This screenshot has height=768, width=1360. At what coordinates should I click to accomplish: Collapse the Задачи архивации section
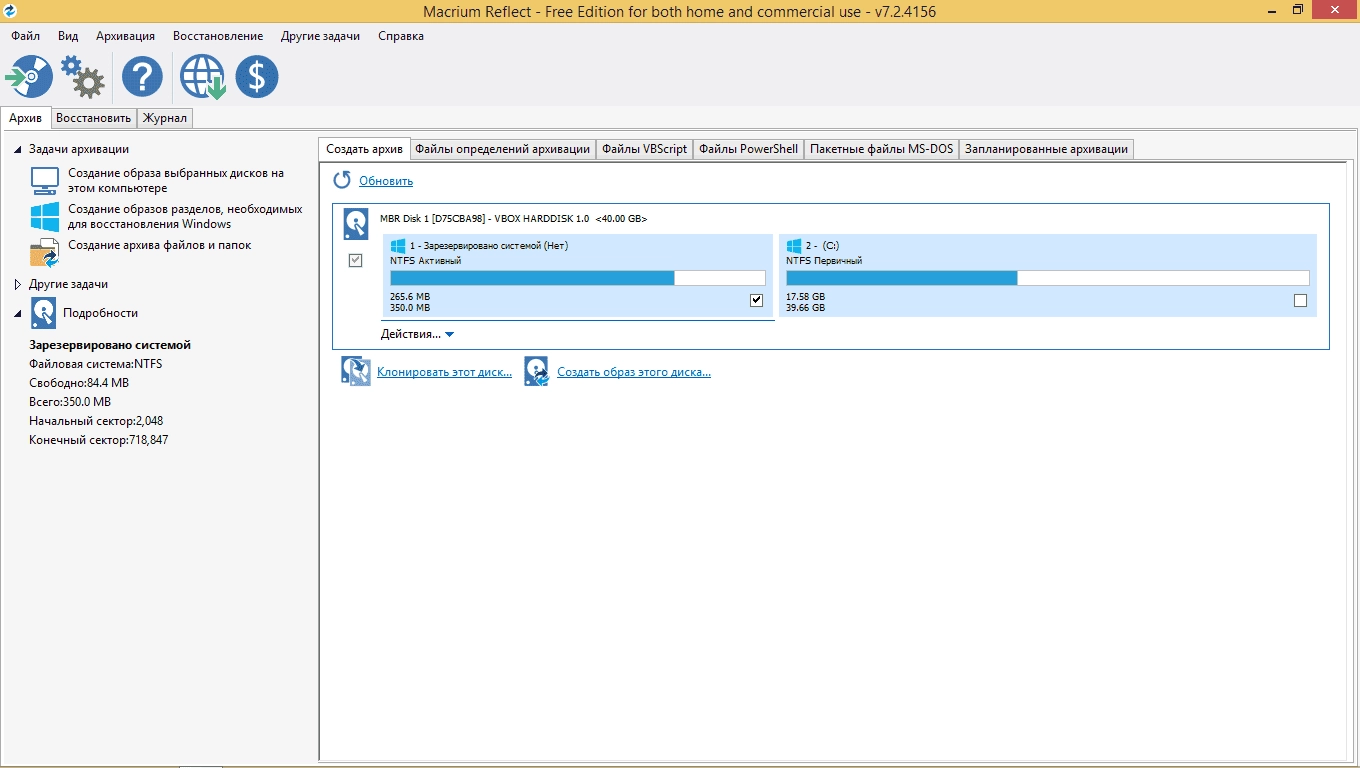pyautogui.click(x=17, y=149)
